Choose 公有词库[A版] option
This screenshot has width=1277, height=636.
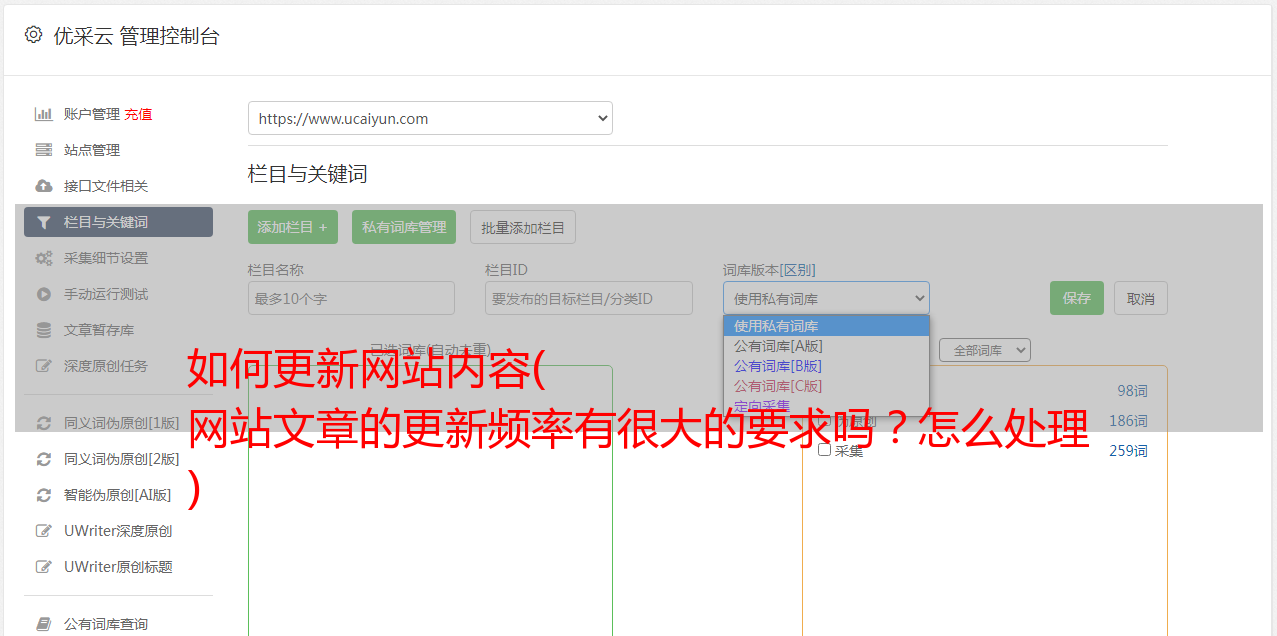click(x=826, y=346)
